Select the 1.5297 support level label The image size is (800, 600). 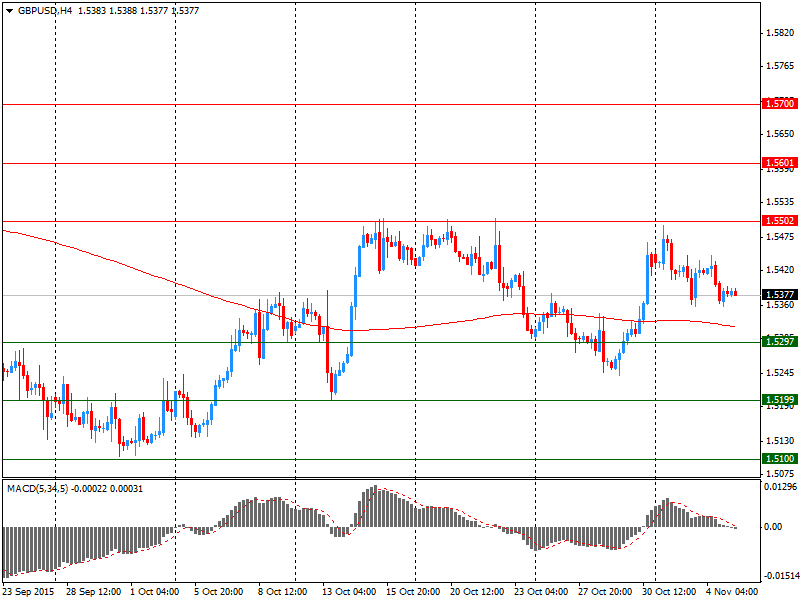point(780,341)
